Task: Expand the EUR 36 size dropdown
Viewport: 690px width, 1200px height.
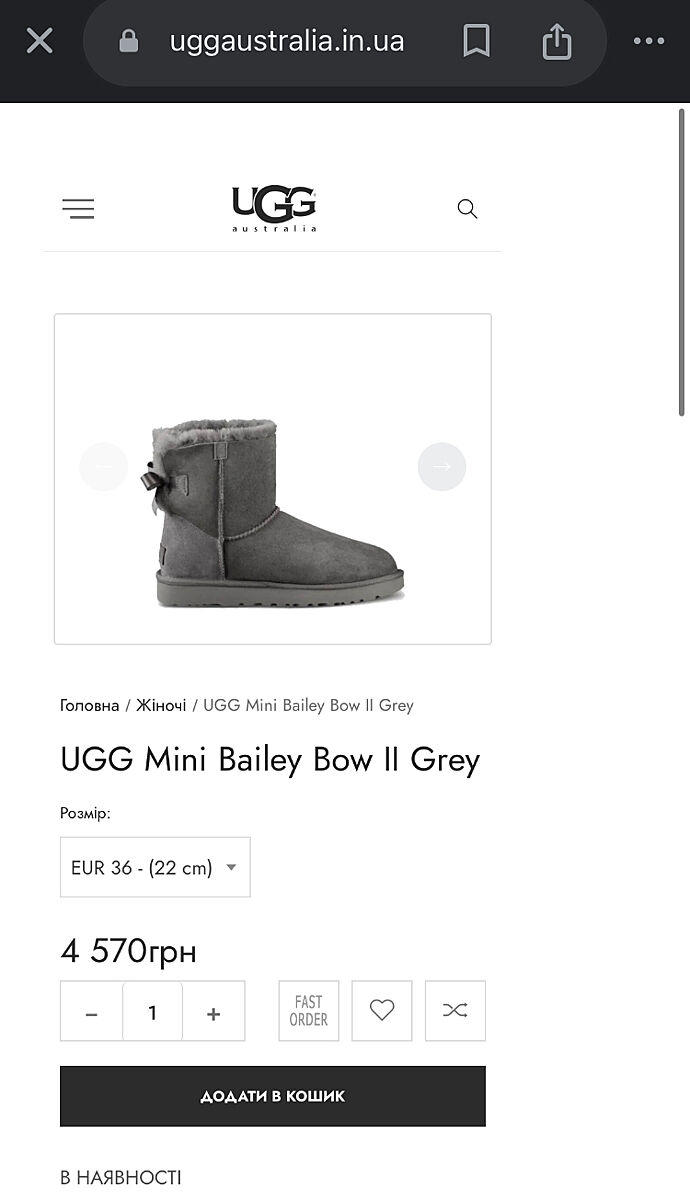Action: tap(155, 867)
